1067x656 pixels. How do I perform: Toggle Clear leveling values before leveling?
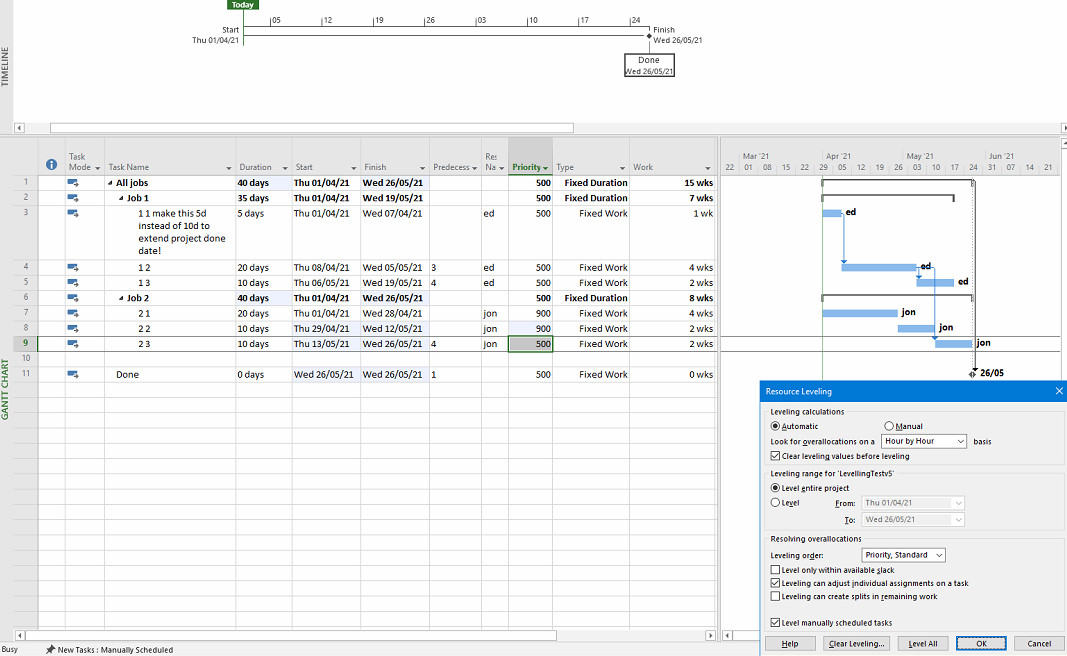point(775,456)
